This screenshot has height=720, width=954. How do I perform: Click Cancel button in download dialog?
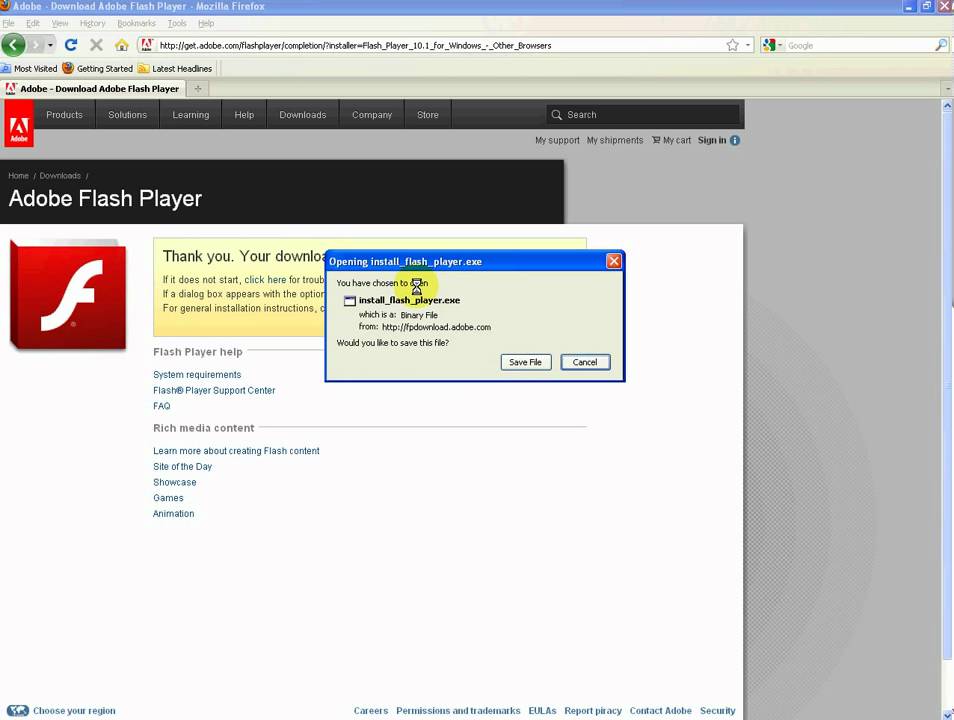[x=585, y=362]
